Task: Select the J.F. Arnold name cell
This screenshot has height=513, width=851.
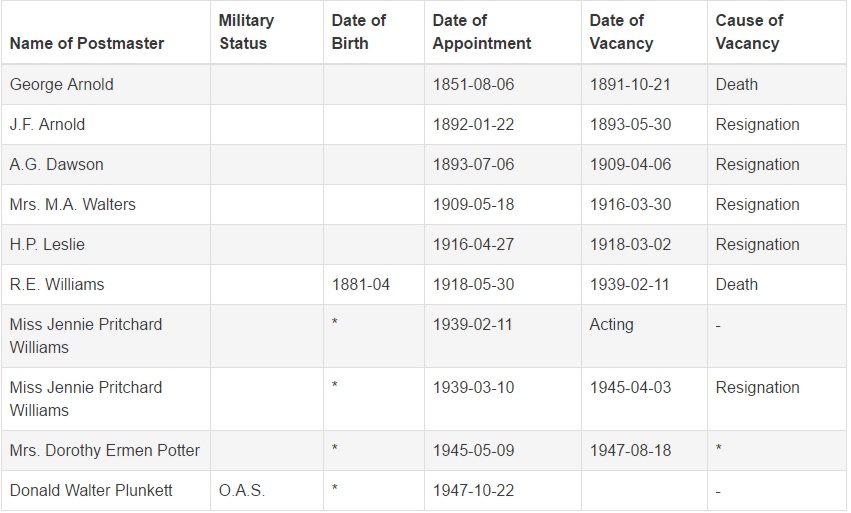Action: click(47, 124)
